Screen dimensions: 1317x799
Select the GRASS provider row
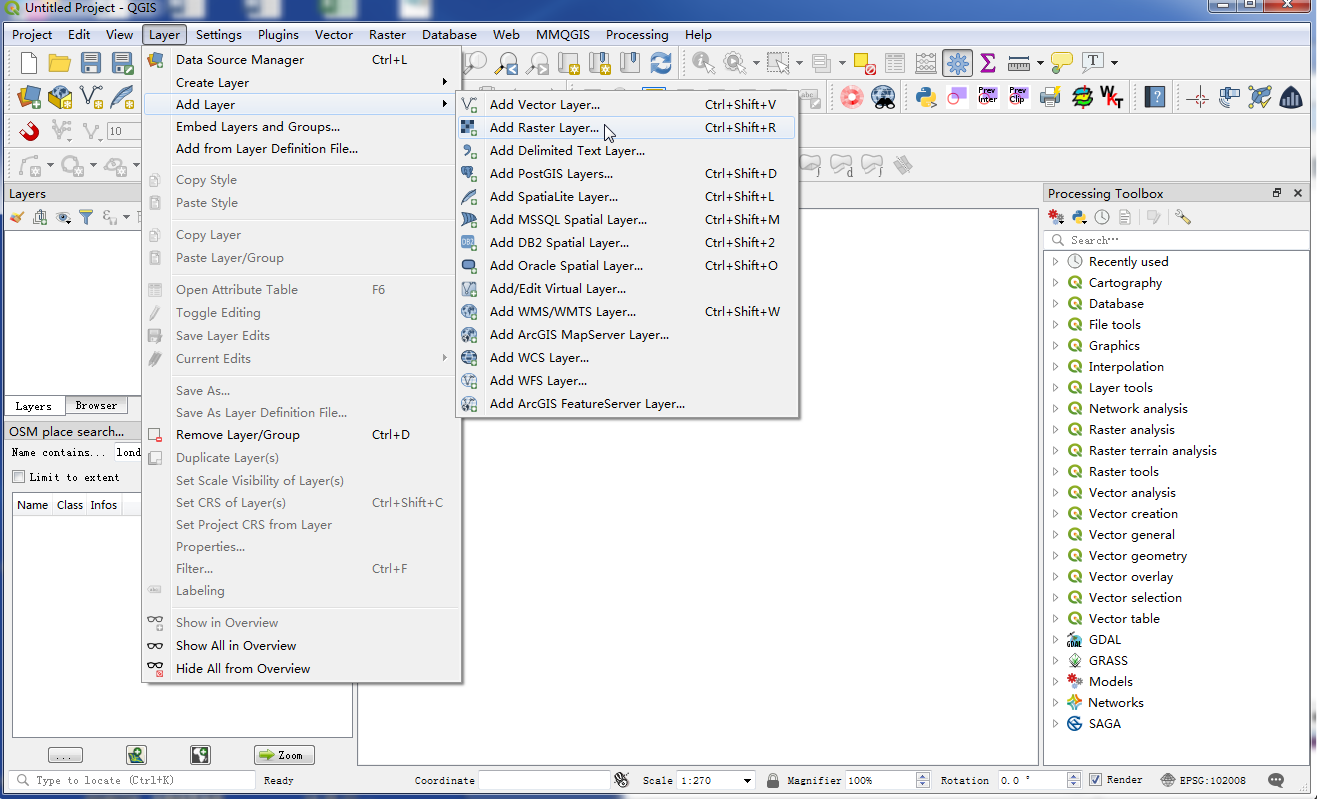click(x=1176, y=660)
